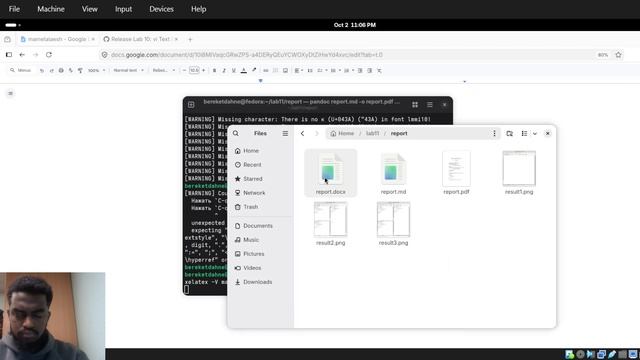640x360 pixels.
Task: Open the document outline icon in Docs
Action: tap(10, 93)
